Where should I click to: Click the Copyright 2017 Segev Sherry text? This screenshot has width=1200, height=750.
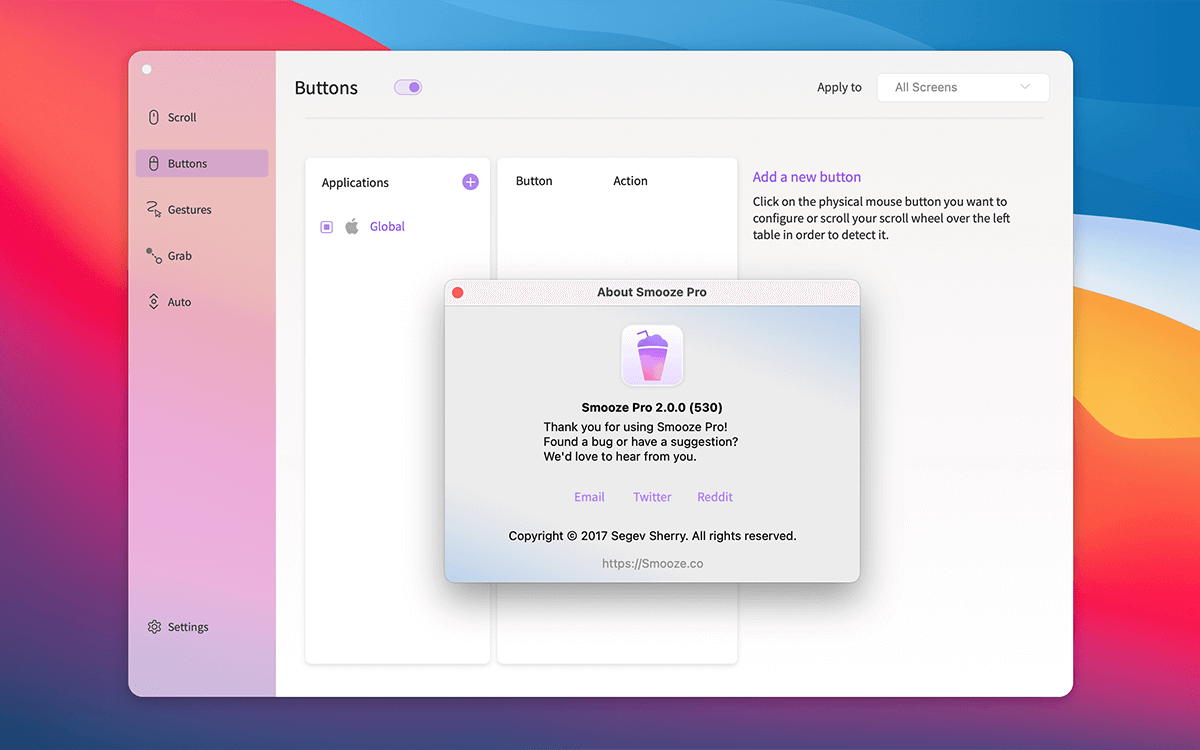[652, 536]
